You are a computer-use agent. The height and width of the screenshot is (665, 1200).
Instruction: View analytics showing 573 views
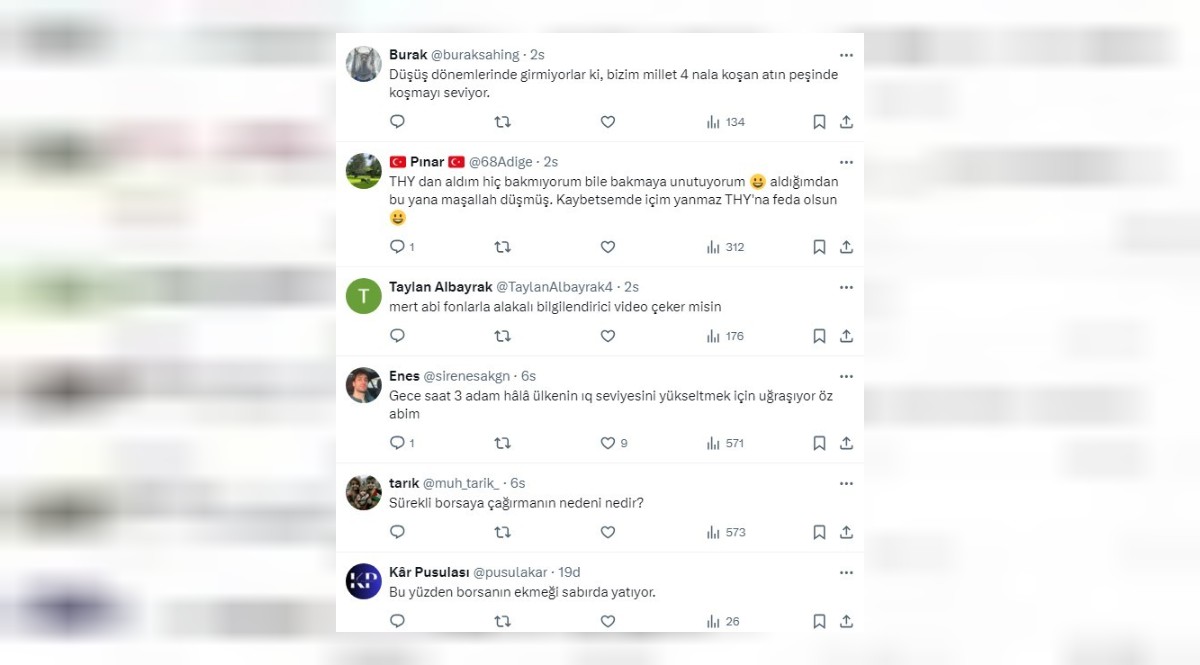click(726, 532)
